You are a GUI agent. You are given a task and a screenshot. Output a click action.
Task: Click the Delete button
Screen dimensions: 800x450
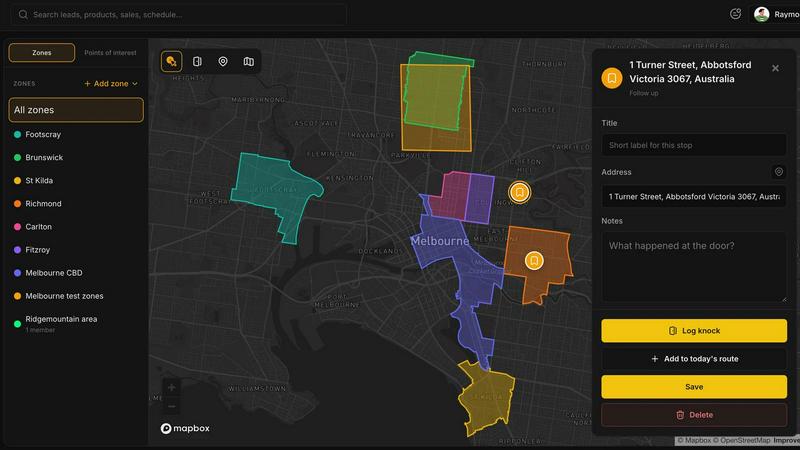[694, 415]
